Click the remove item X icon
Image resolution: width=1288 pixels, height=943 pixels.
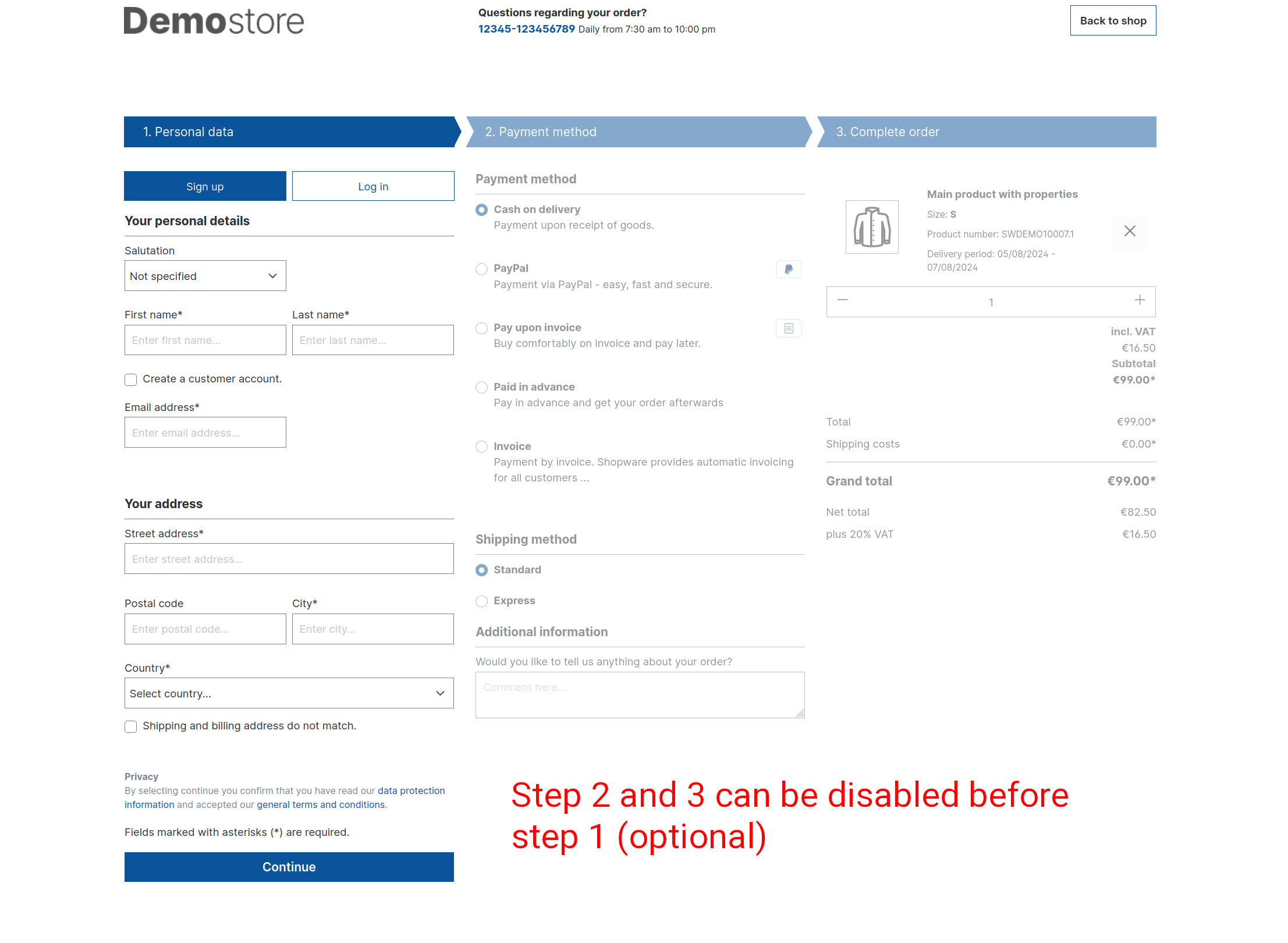coord(1130,232)
